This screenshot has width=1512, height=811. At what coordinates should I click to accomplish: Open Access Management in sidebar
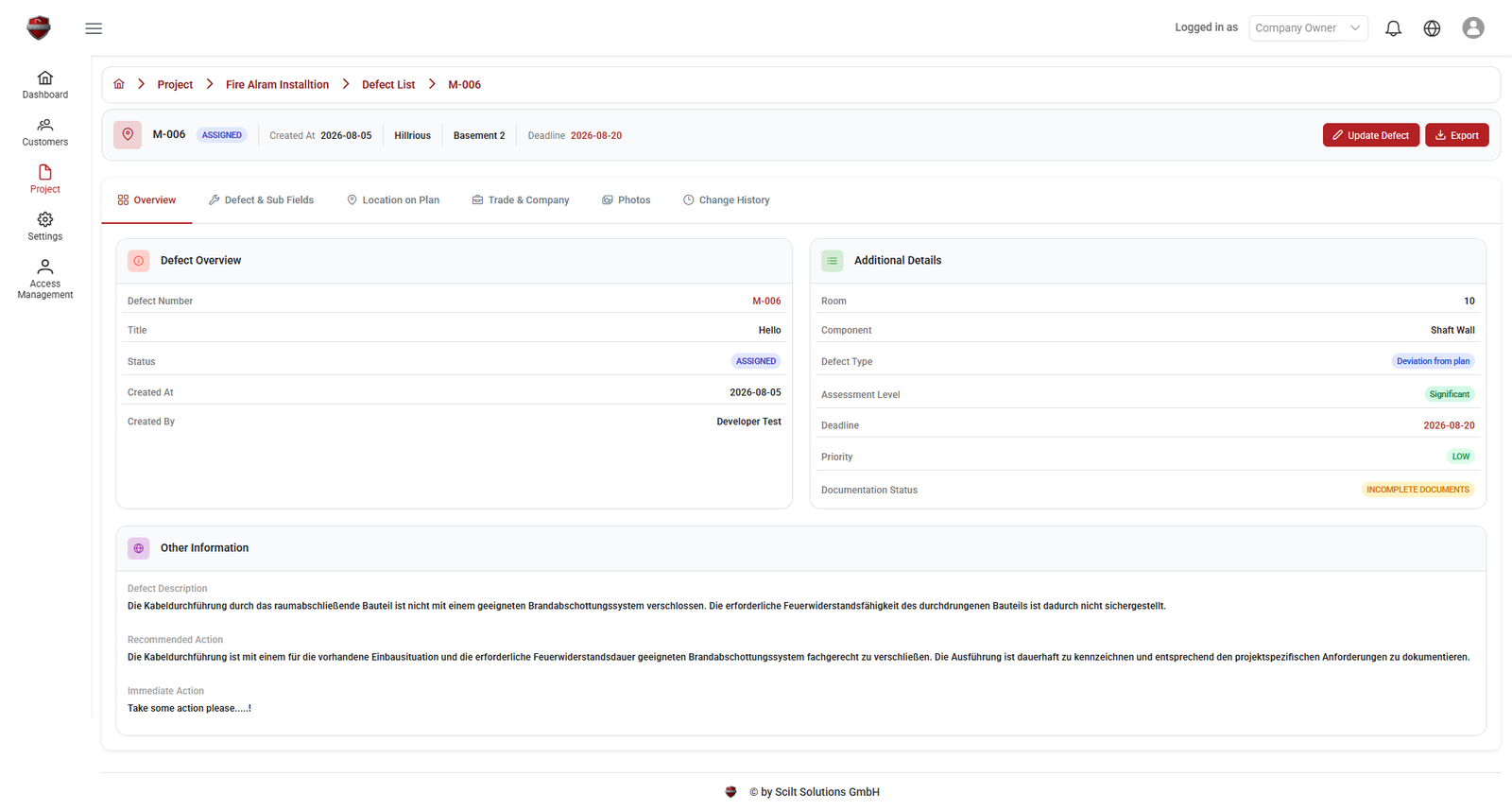pyautogui.click(x=45, y=279)
